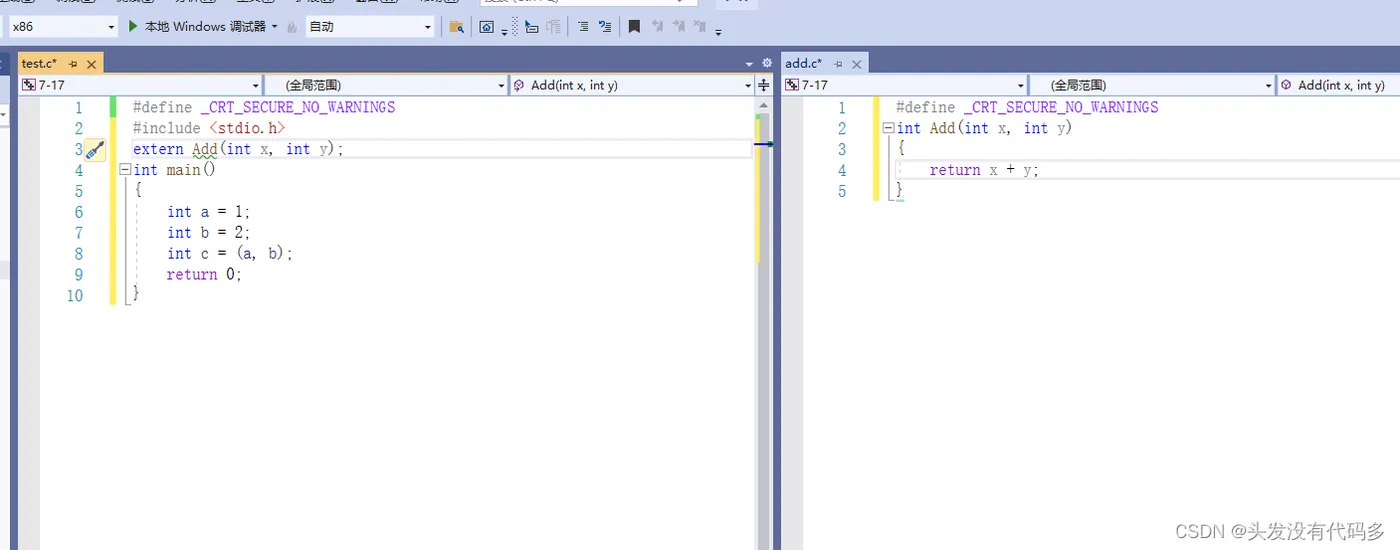The image size is (1400, 550).
Task: Open the (全局范围) scope dropdown in test.c
Action: (386, 85)
